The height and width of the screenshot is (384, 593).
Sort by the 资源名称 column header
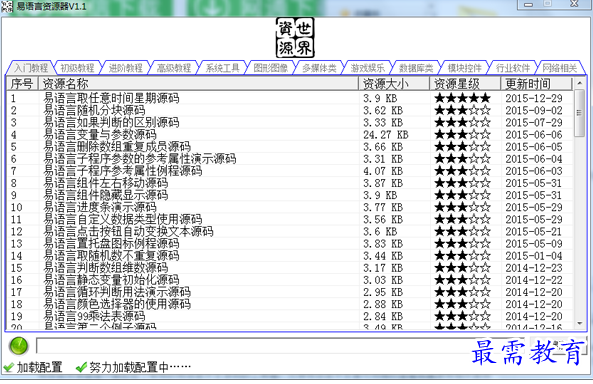pos(198,84)
